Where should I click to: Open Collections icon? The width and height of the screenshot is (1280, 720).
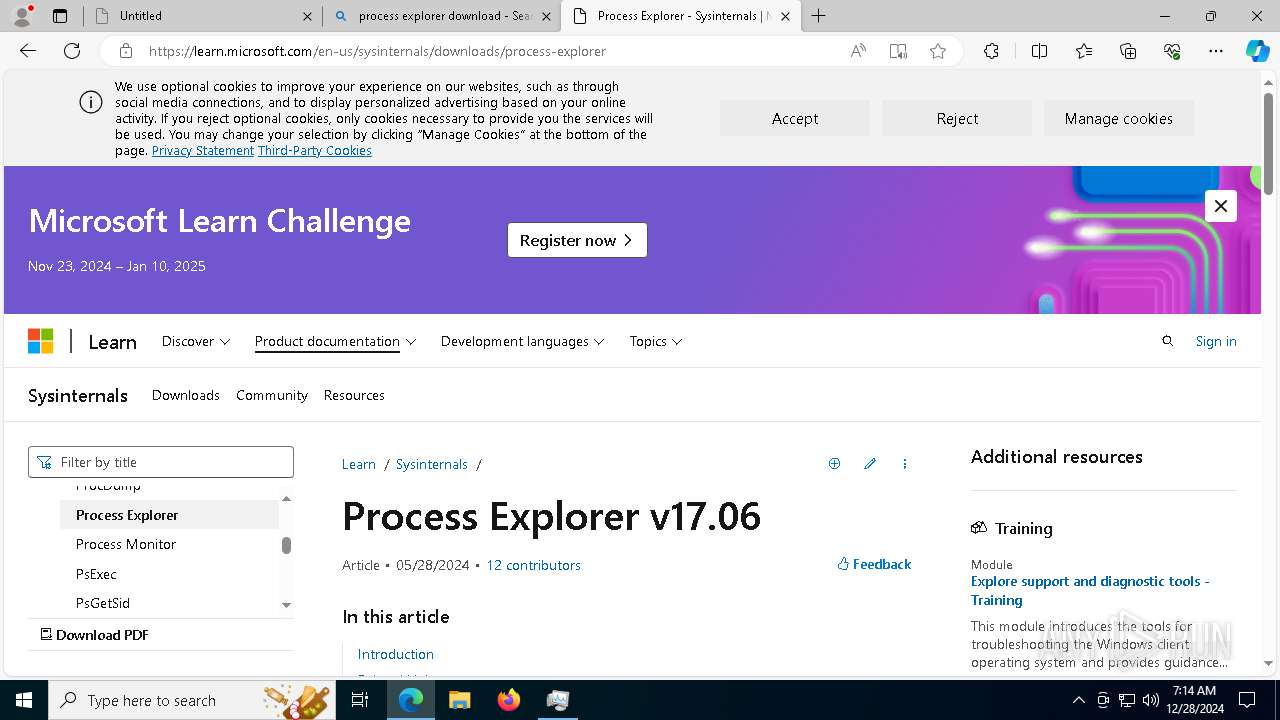point(1128,51)
